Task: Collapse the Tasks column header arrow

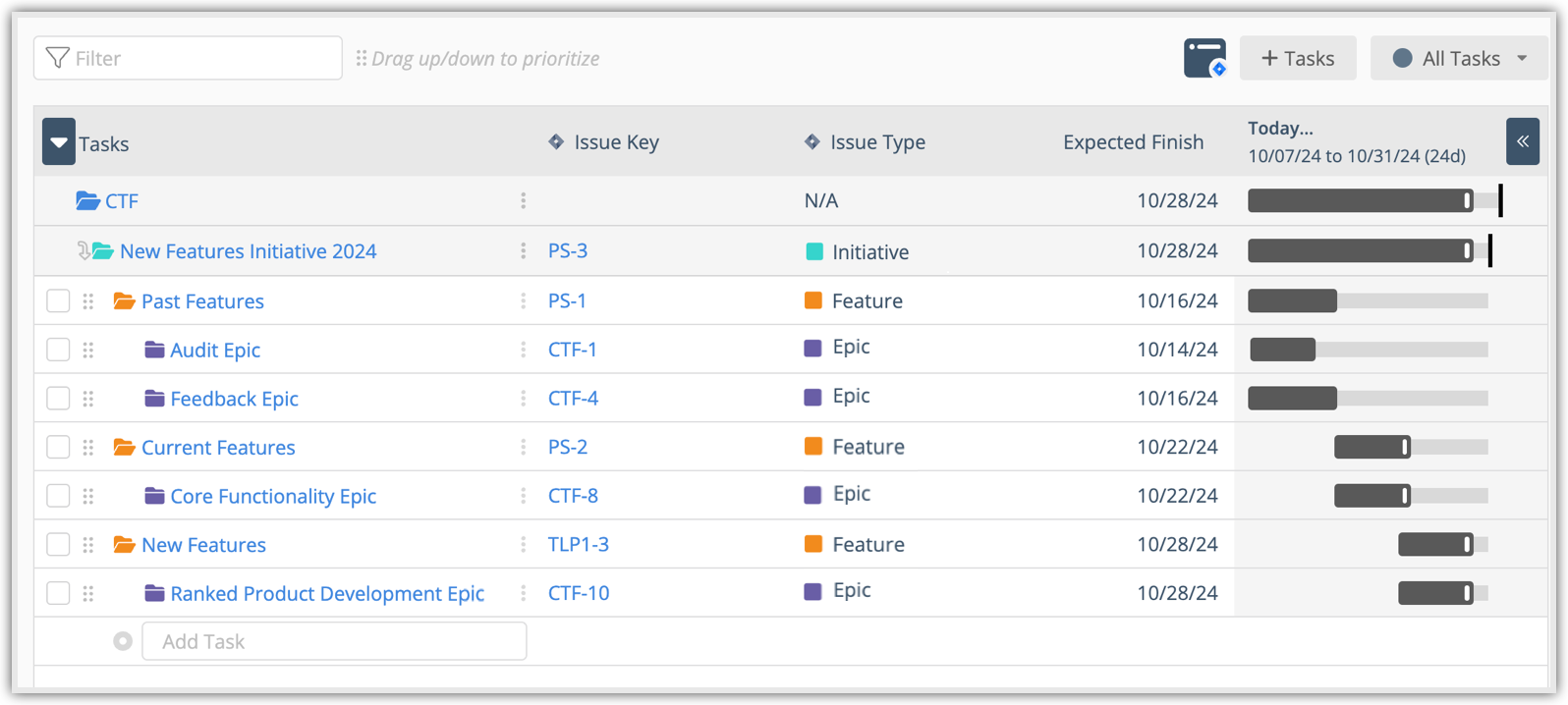Action: 59,142
